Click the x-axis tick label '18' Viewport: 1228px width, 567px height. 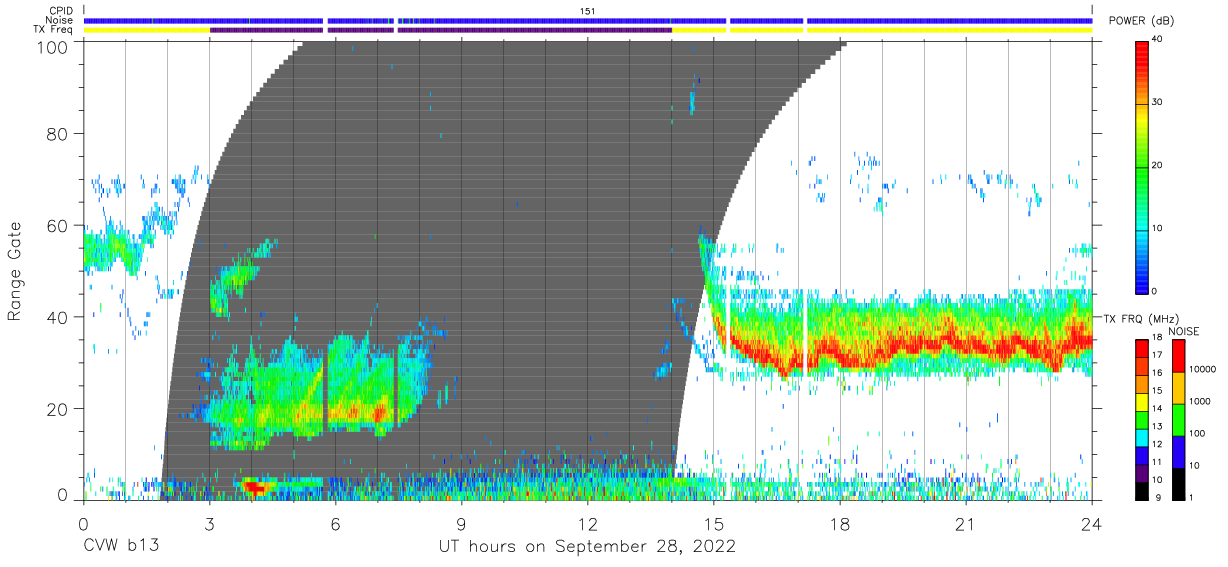[840, 523]
